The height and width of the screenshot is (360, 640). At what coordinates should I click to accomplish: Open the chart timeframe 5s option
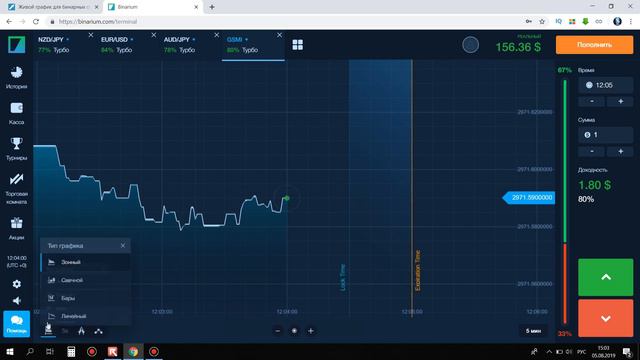(x=65, y=331)
